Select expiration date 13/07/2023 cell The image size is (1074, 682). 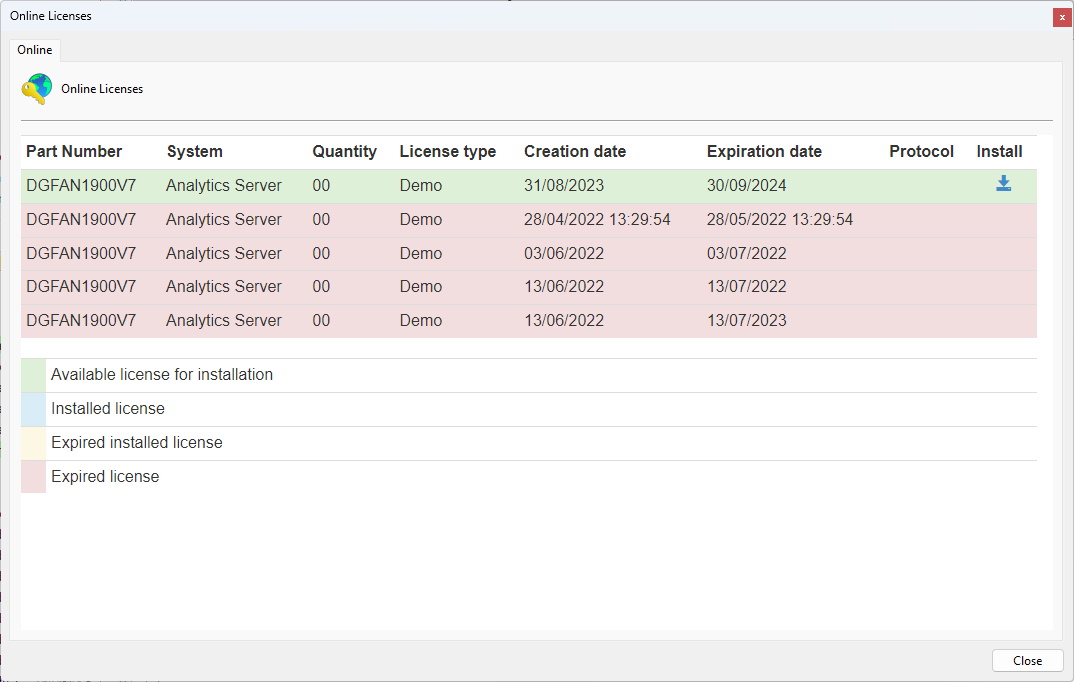coord(747,320)
